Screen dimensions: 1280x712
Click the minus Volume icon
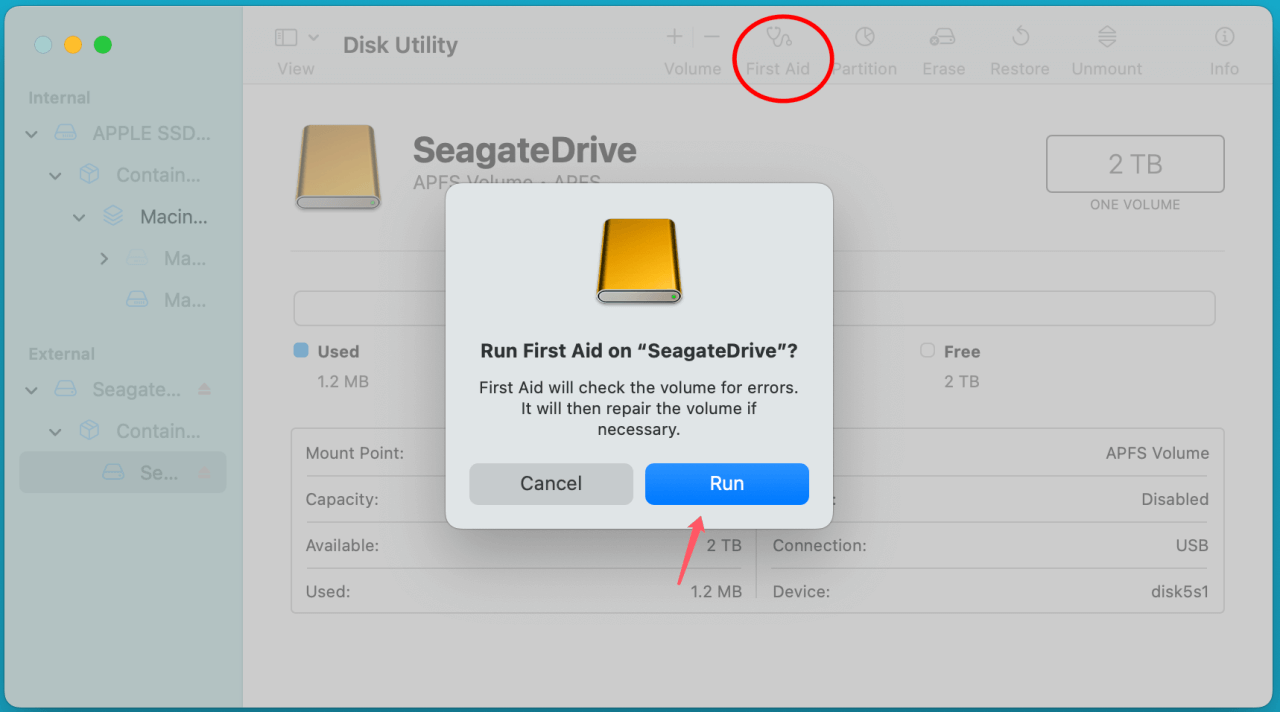pos(710,37)
